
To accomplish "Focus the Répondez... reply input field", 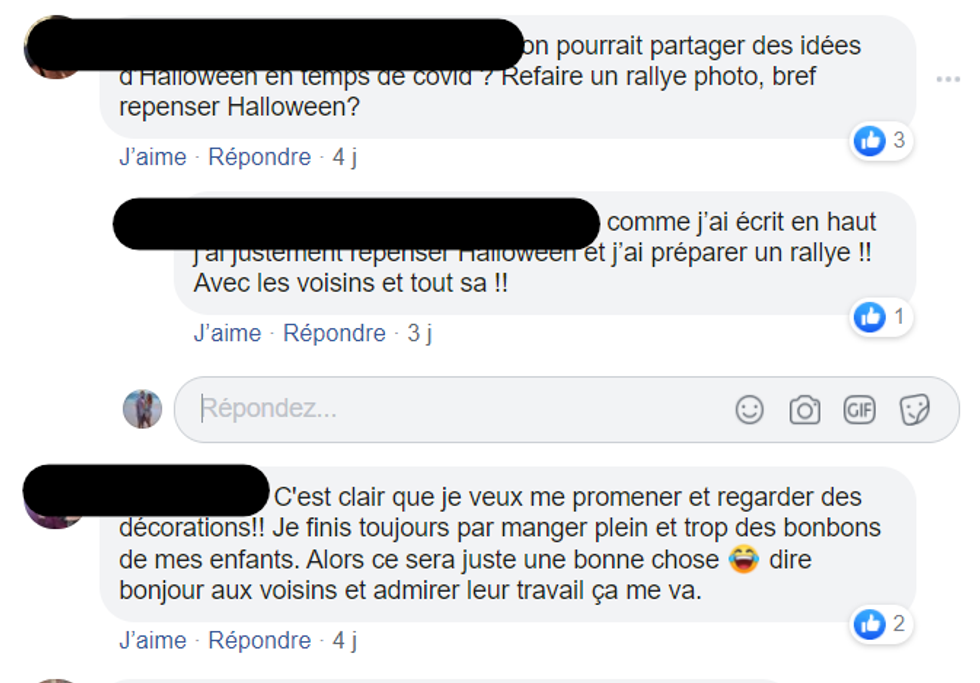I will pos(462,409).
